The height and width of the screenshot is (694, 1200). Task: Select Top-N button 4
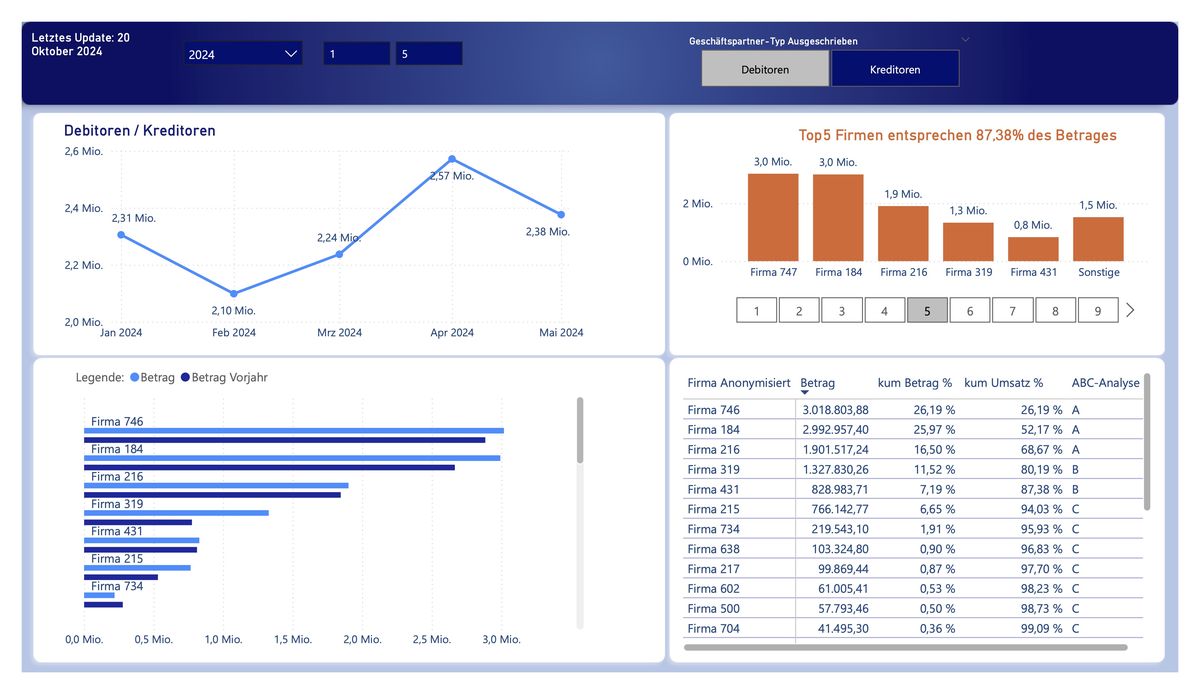pos(884,311)
